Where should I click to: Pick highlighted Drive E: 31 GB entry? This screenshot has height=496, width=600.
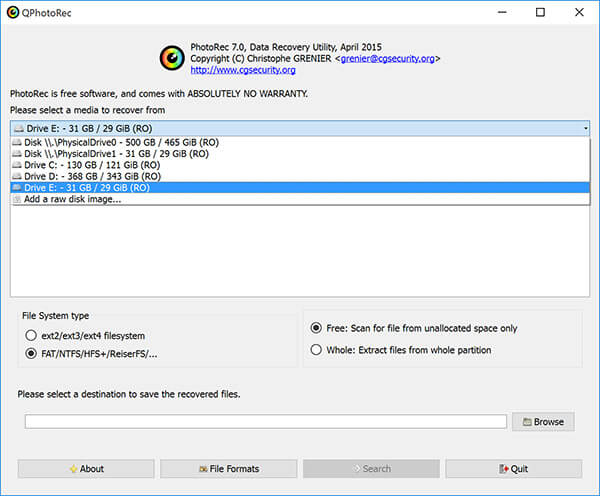click(x=300, y=188)
